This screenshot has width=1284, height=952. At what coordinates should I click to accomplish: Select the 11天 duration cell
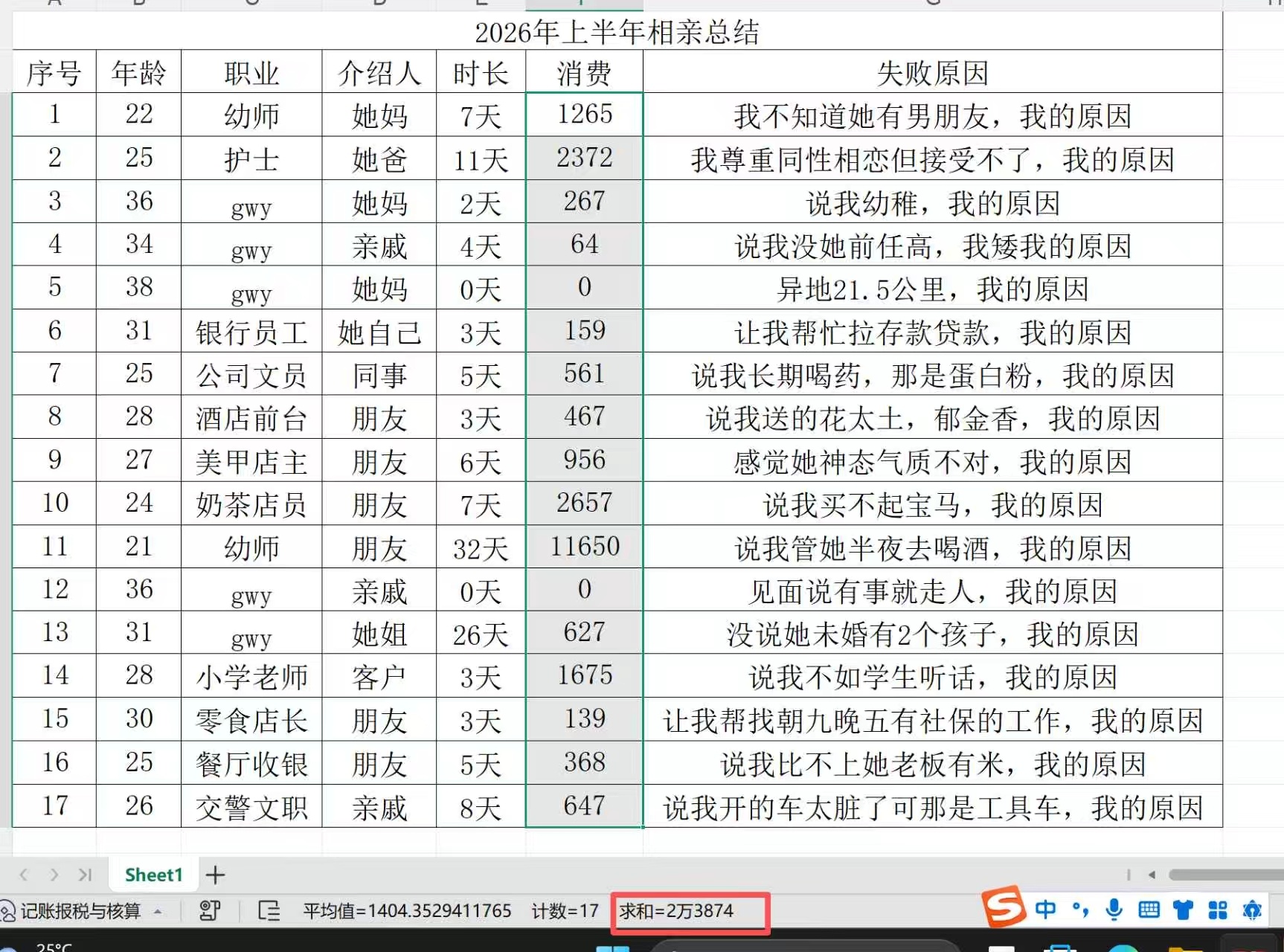[x=481, y=158]
